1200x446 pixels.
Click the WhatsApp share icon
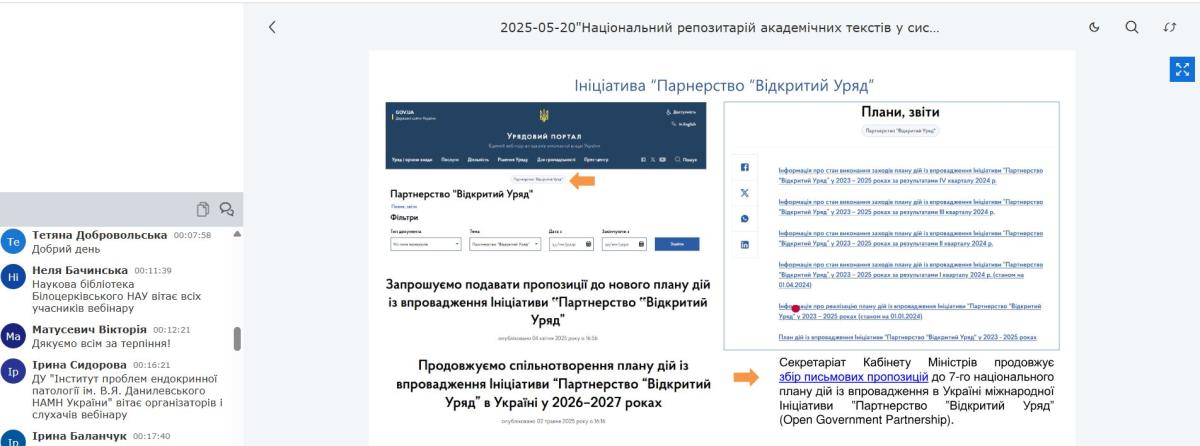tap(743, 218)
